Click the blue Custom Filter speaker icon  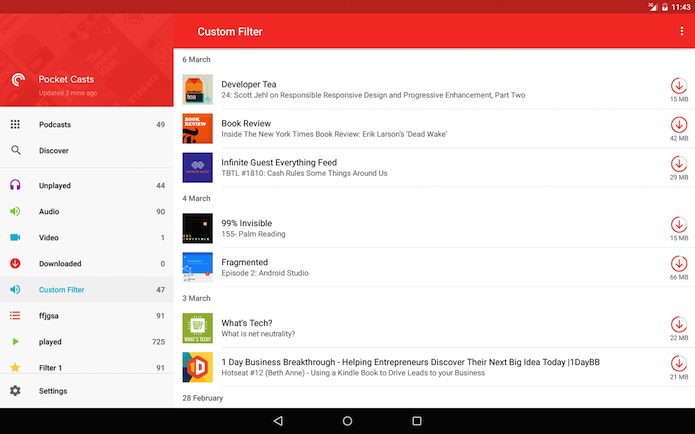[15, 289]
